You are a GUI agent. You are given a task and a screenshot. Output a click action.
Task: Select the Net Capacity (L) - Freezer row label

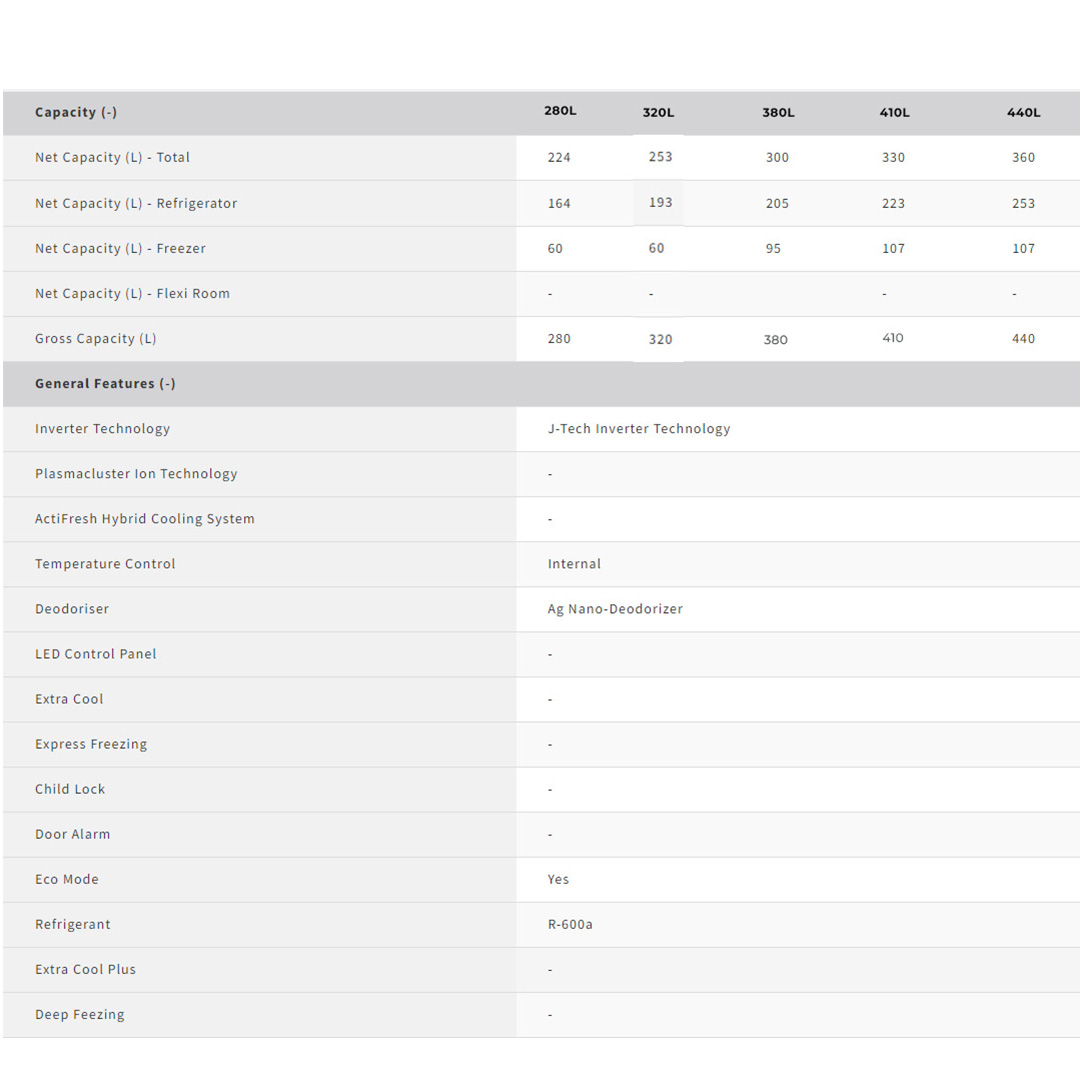point(120,249)
